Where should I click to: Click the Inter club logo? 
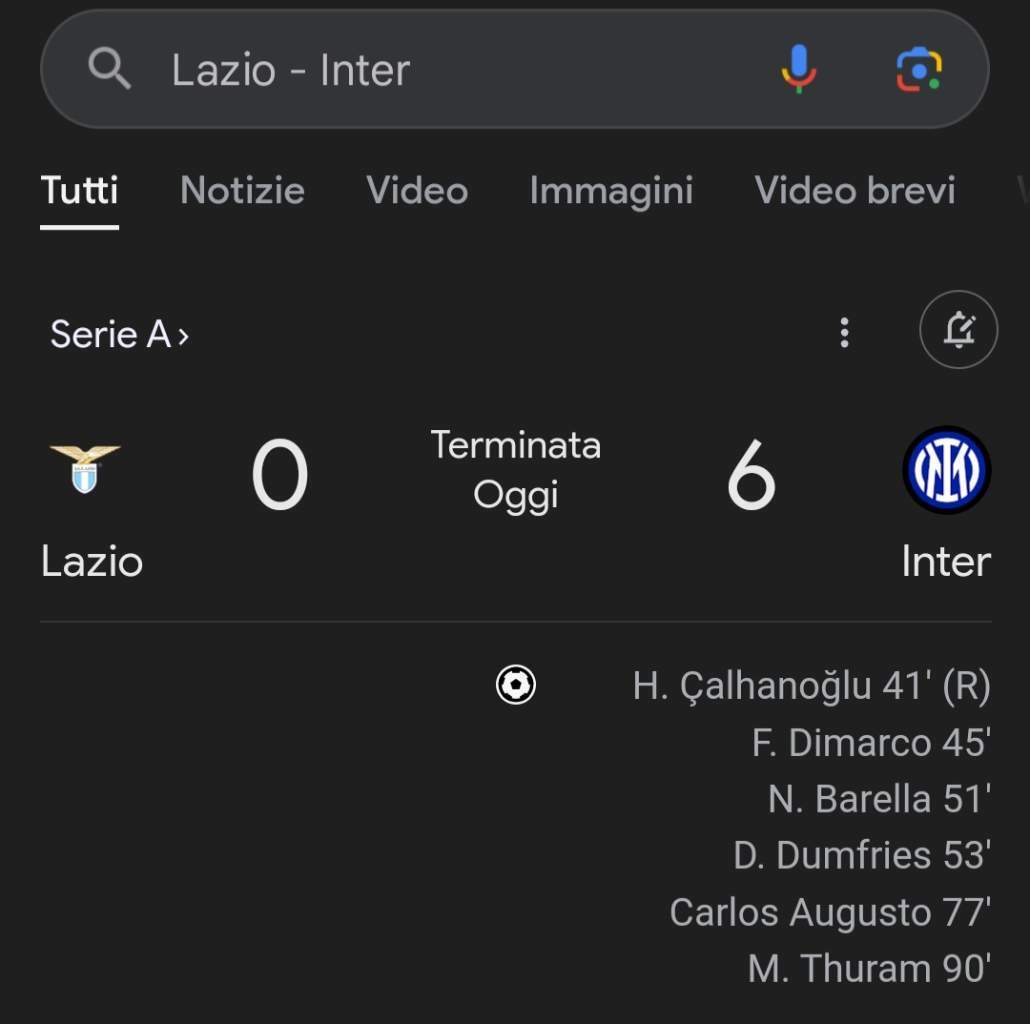pyautogui.click(x=947, y=470)
